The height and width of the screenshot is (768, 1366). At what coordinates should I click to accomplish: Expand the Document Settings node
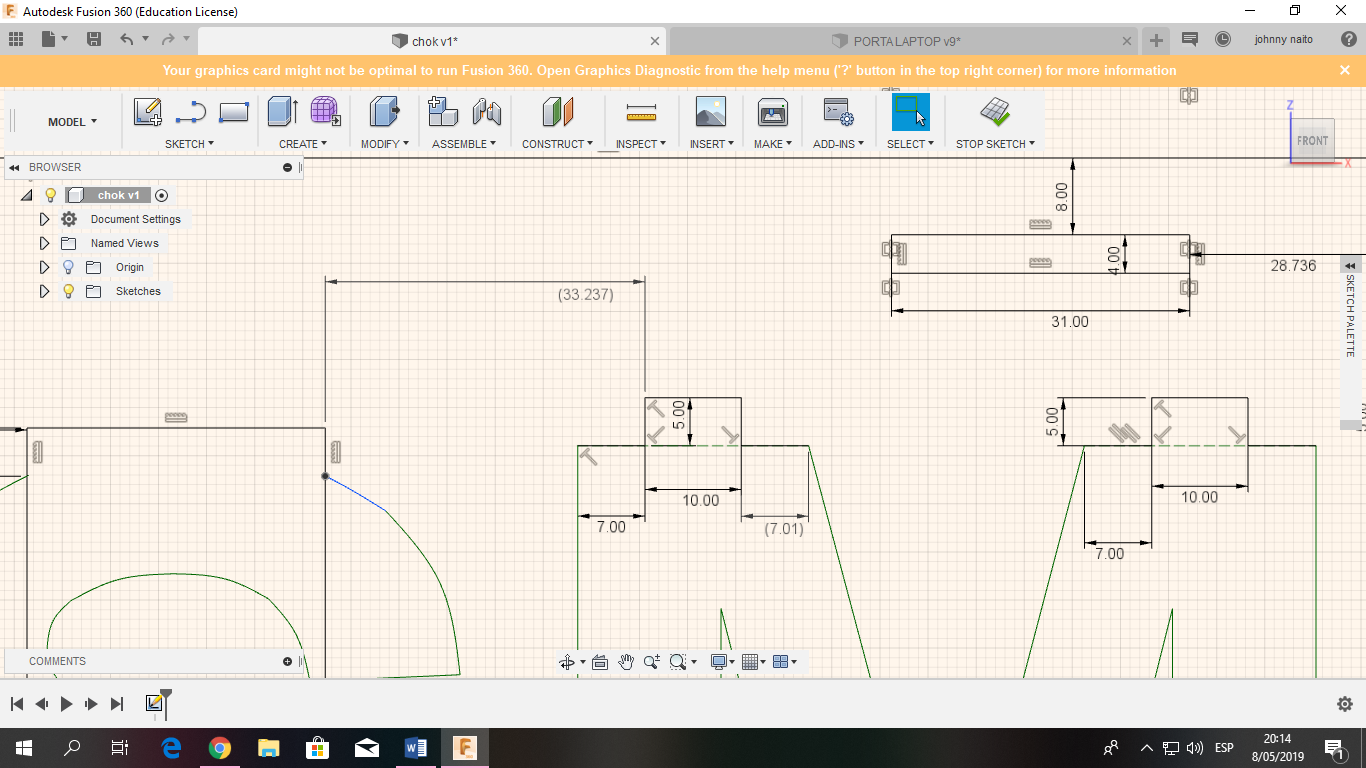click(44, 219)
